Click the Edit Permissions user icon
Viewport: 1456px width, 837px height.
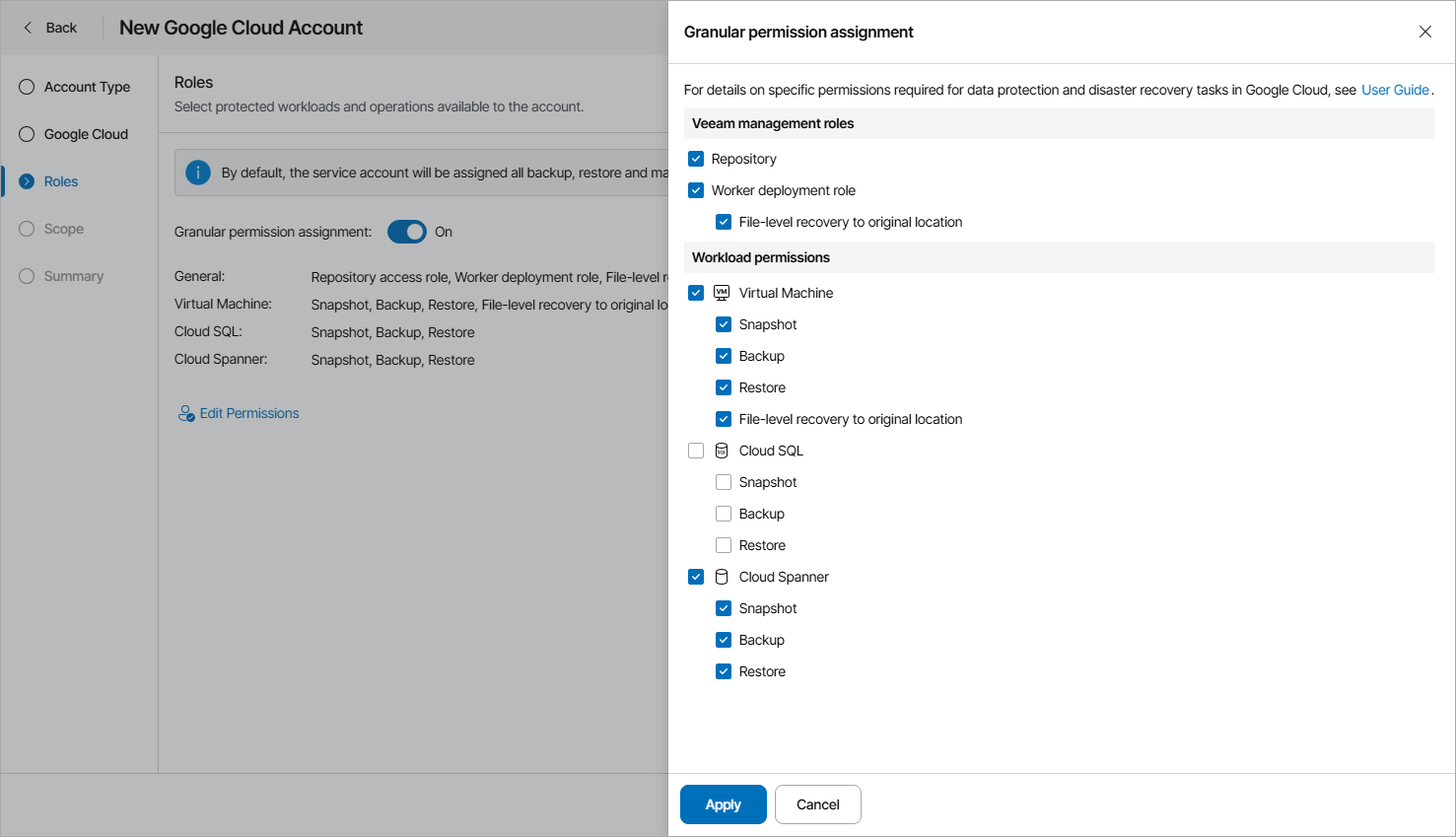click(185, 413)
